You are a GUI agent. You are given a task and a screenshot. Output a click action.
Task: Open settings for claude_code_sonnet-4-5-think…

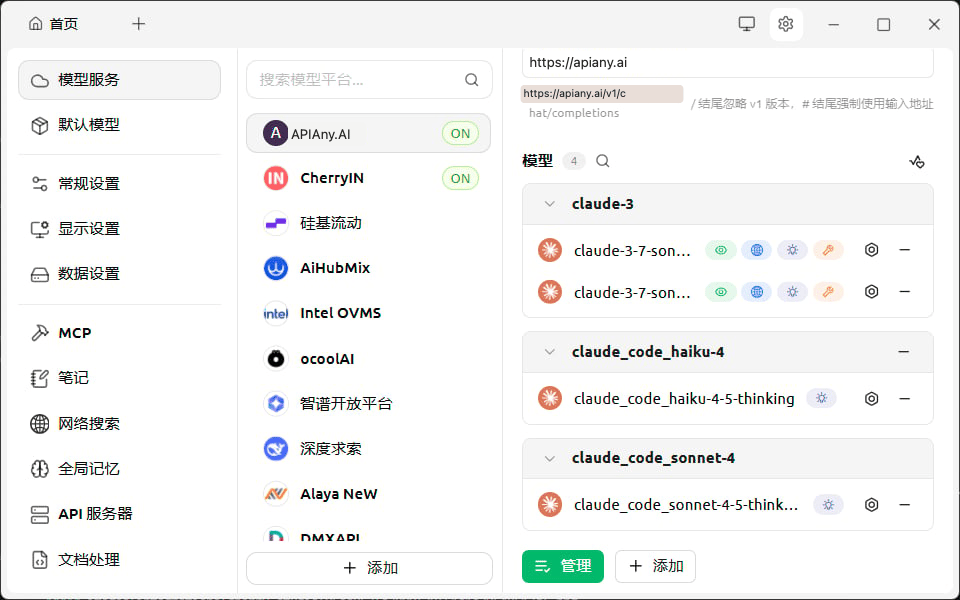[871, 504]
